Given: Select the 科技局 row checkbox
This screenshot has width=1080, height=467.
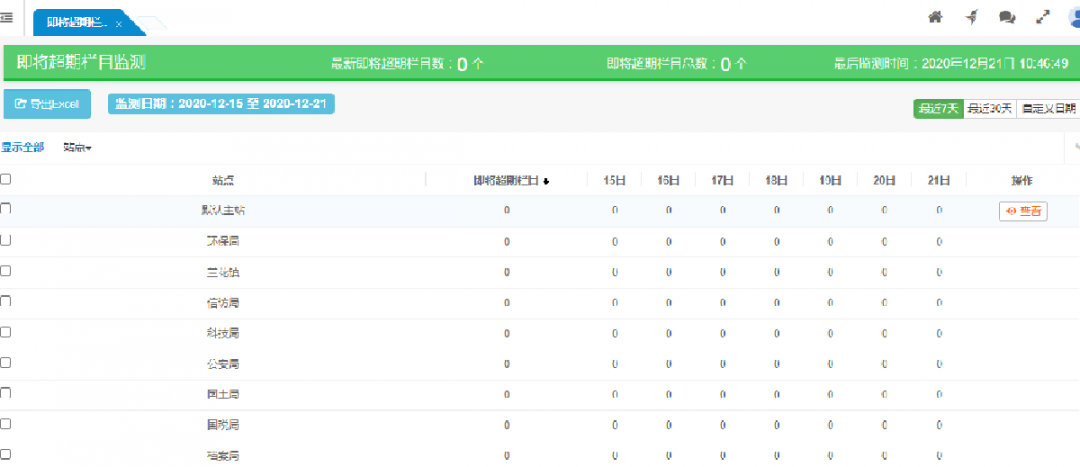Looking at the screenshot, I should click(x=6, y=331).
